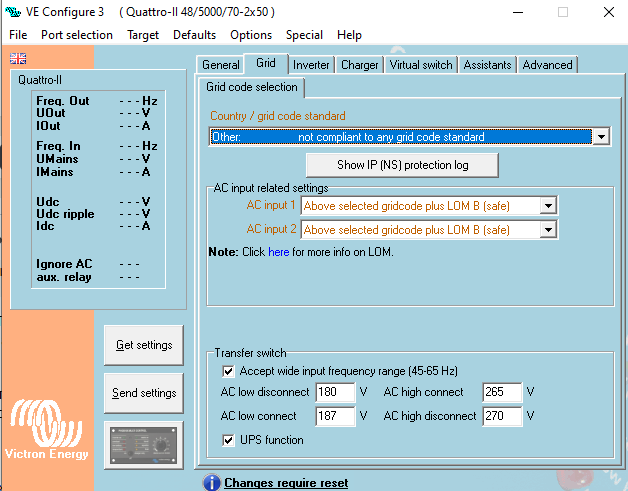Open the AC input 2 LOM dropdown
Viewport: 628px width, 491px height.
548,230
